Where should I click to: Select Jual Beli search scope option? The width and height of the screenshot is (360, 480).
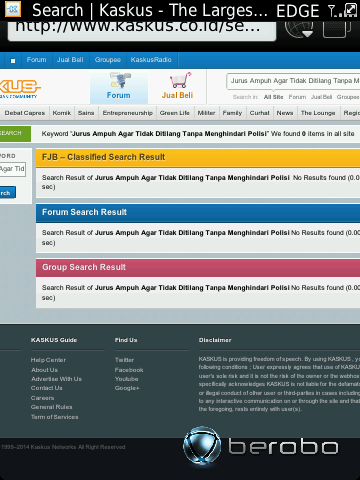pyautogui.click(x=321, y=97)
